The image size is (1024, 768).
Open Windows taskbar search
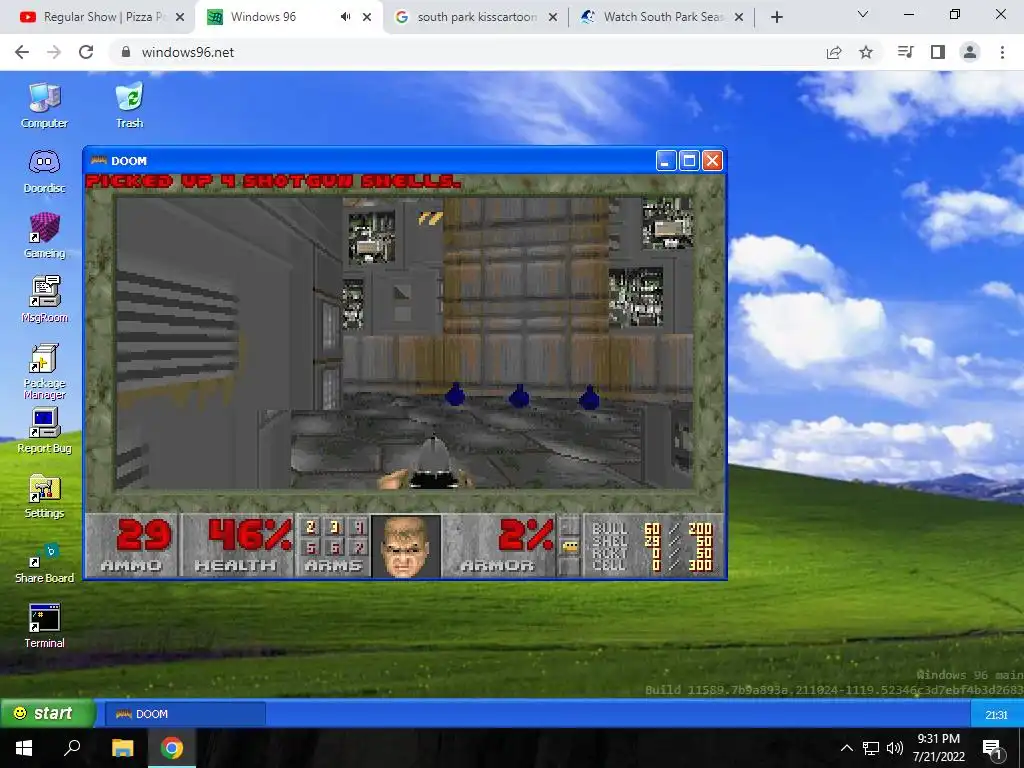[x=72, y=748]
